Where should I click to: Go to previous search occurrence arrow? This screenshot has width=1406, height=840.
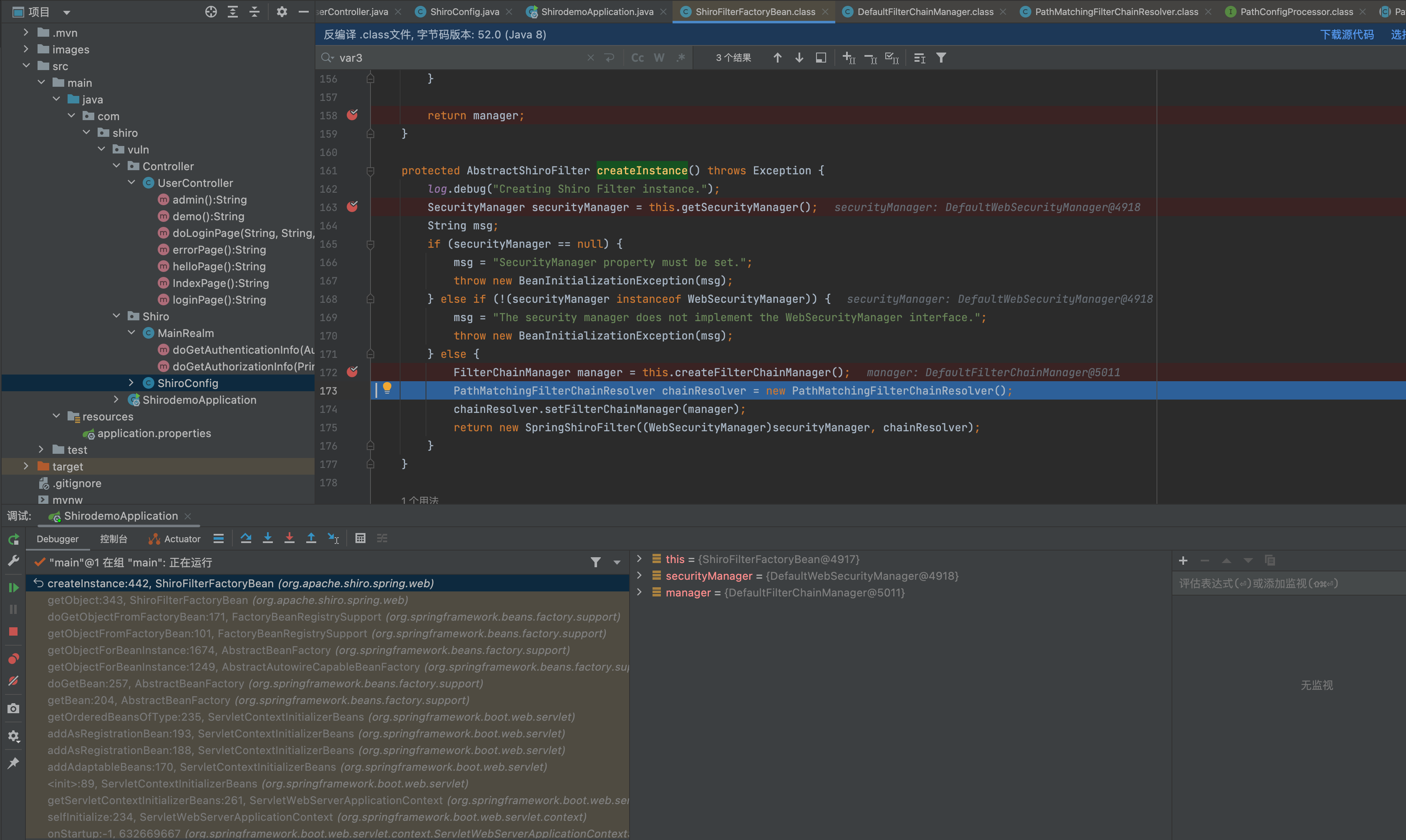(777, 58)
